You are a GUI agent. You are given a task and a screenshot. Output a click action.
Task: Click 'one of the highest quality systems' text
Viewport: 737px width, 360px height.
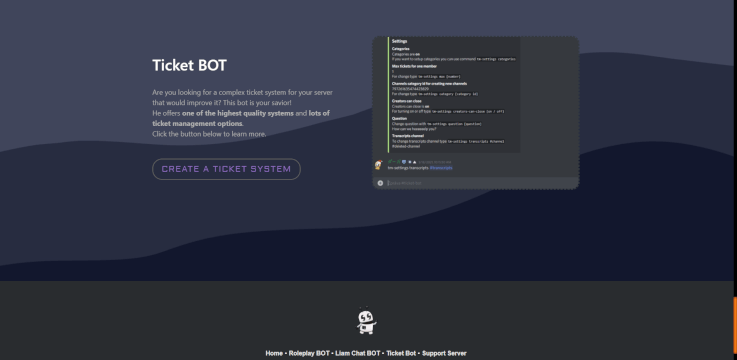tap(238, 113)
